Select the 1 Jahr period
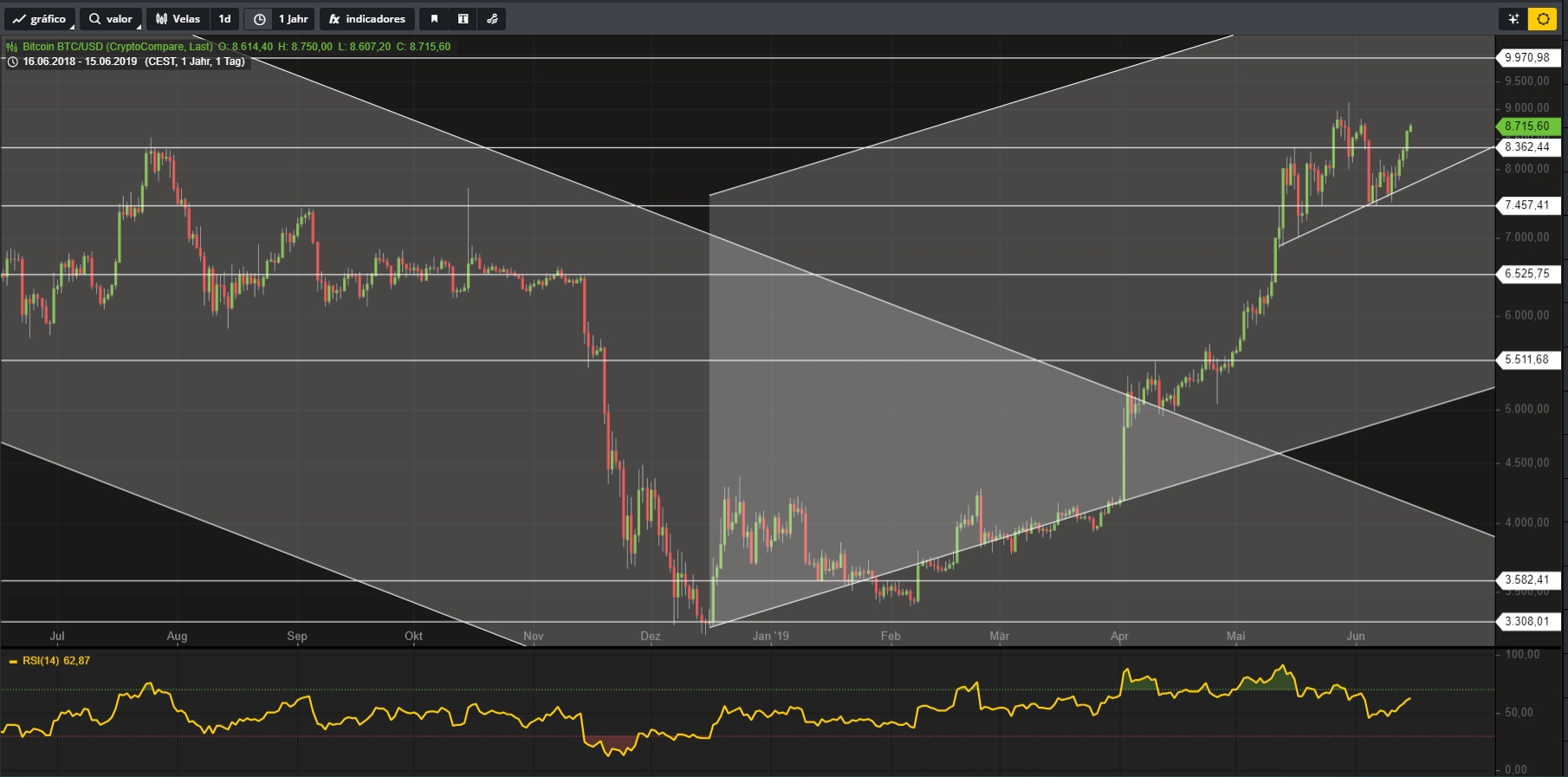The image size is (1568, 777). tap(294, 19)
